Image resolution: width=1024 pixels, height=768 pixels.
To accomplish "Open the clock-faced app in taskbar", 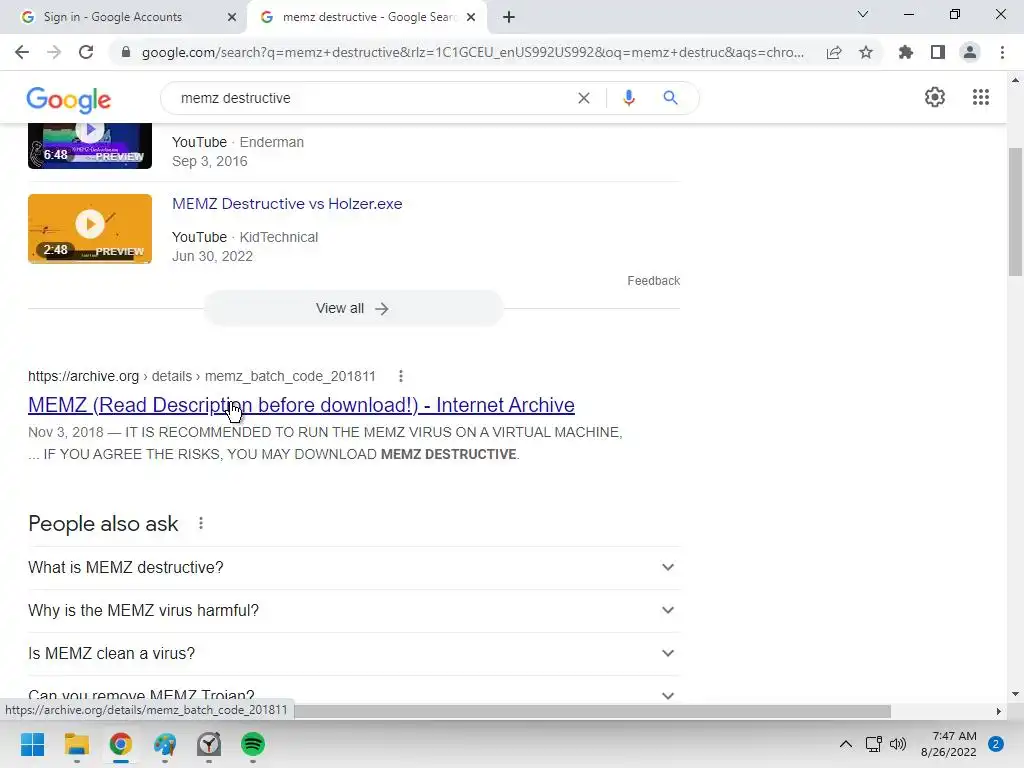I will point(209,744).
